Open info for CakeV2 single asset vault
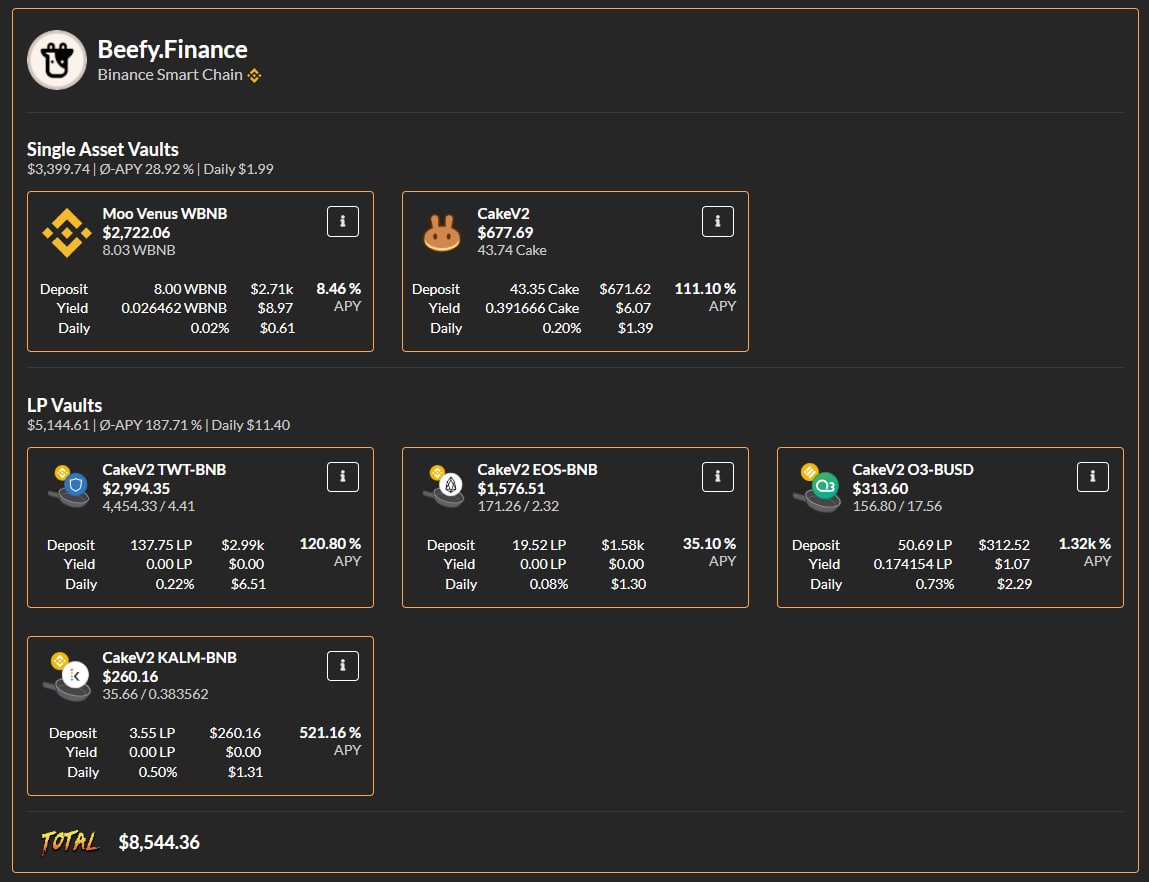This screenshot has height=882, width=1149. (718, 221)
